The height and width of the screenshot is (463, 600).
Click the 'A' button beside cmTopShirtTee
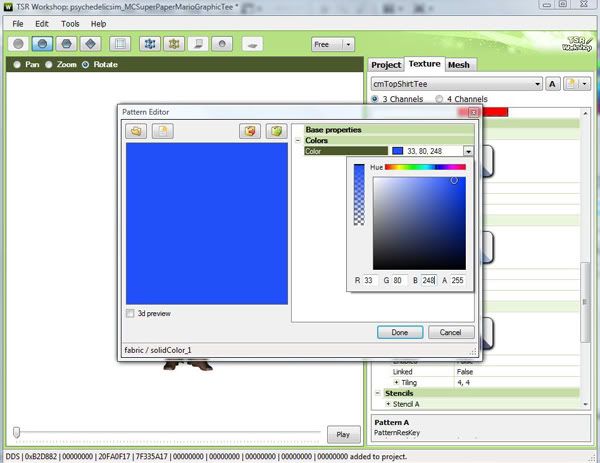(x=552, y=84)
